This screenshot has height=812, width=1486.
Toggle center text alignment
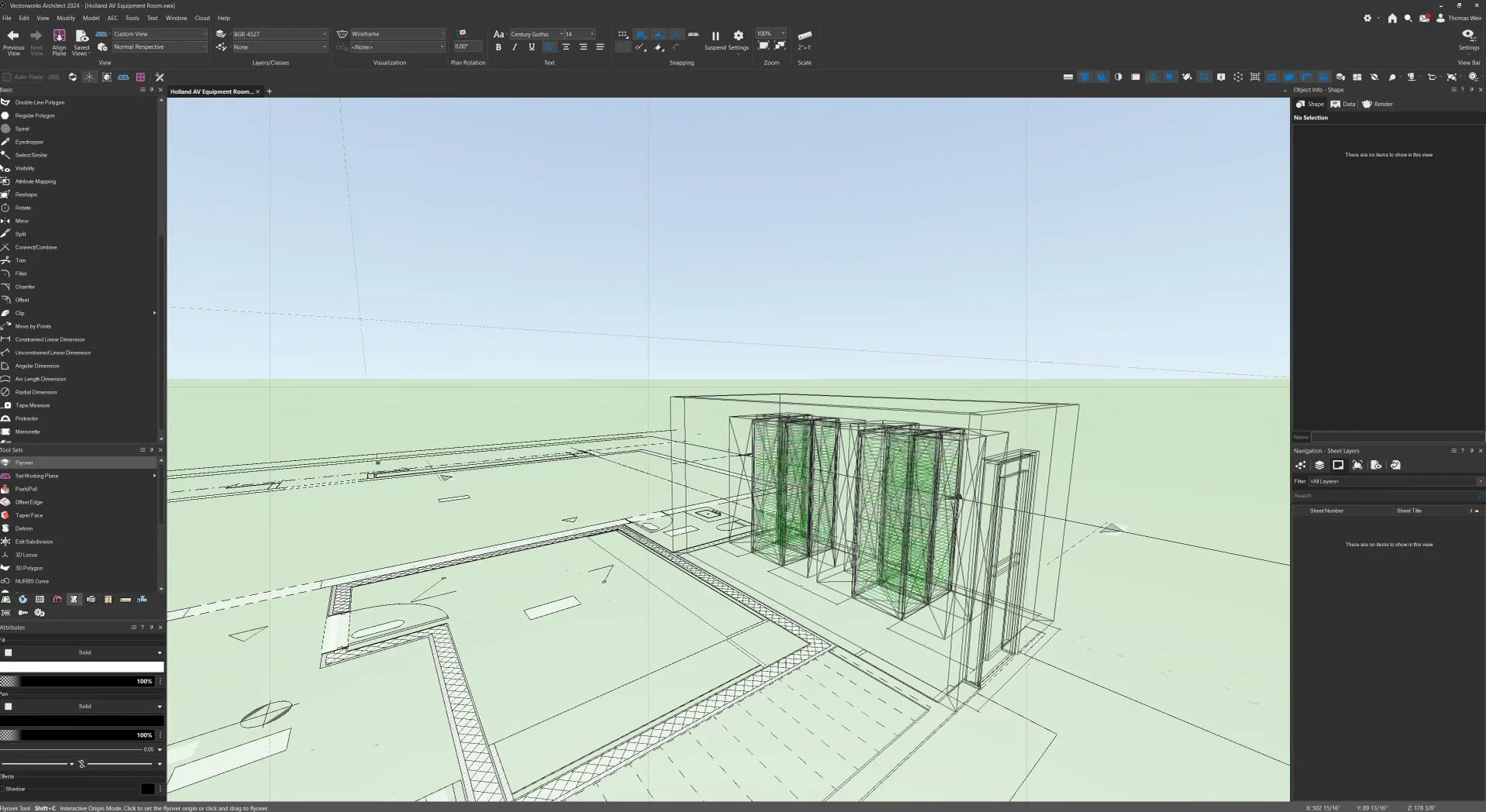tap(566, 47)
